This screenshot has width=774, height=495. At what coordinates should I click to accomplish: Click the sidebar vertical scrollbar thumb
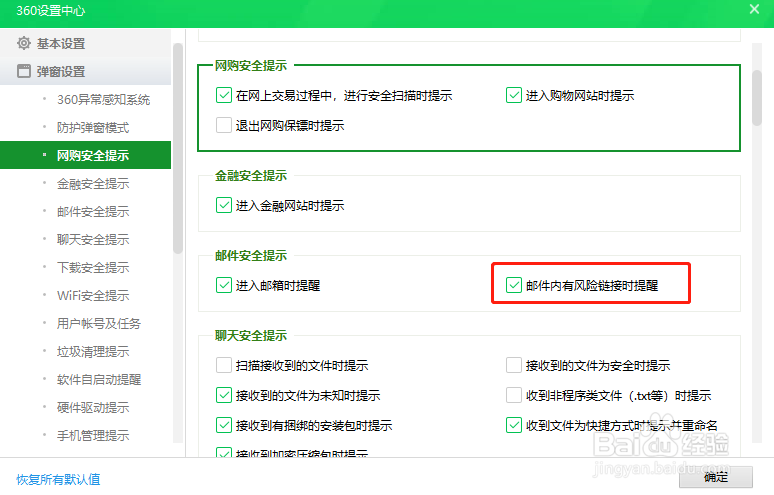tap(178, 149)
